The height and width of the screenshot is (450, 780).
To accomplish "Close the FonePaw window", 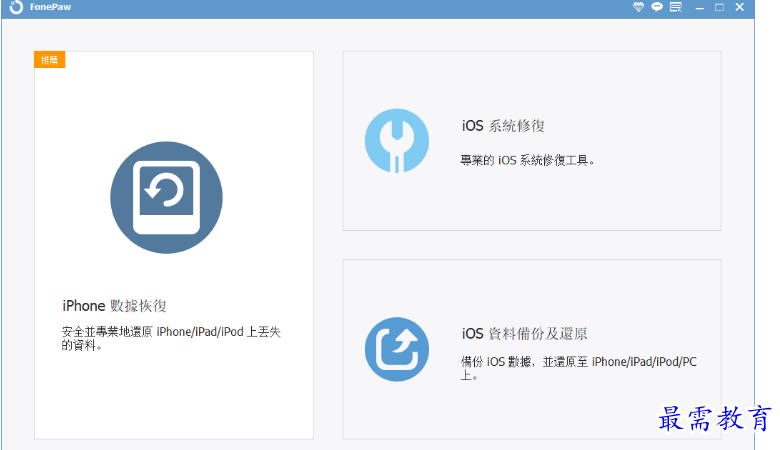I will click(x=740, y=7).
